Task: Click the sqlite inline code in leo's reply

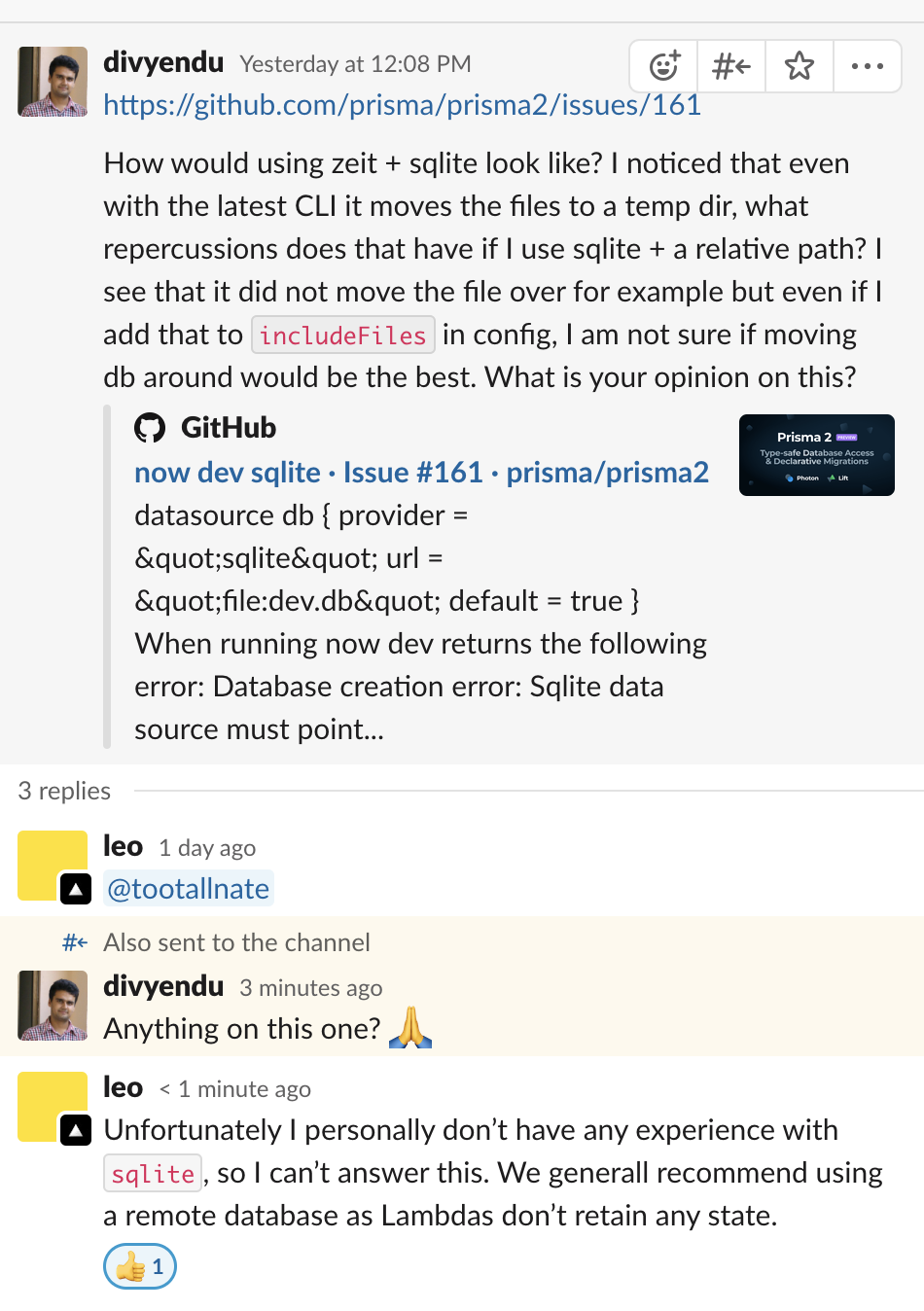Action: tap(152, 1173)
